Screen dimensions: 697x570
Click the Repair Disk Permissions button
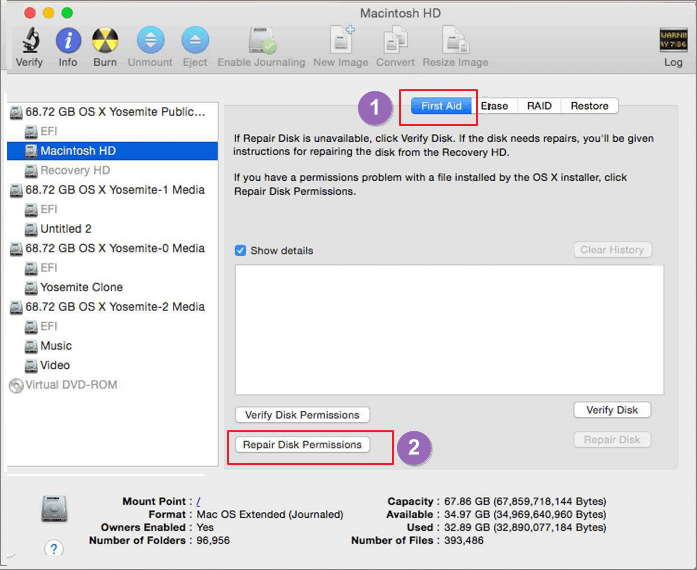pyautogui.click(x=302, y=444)
